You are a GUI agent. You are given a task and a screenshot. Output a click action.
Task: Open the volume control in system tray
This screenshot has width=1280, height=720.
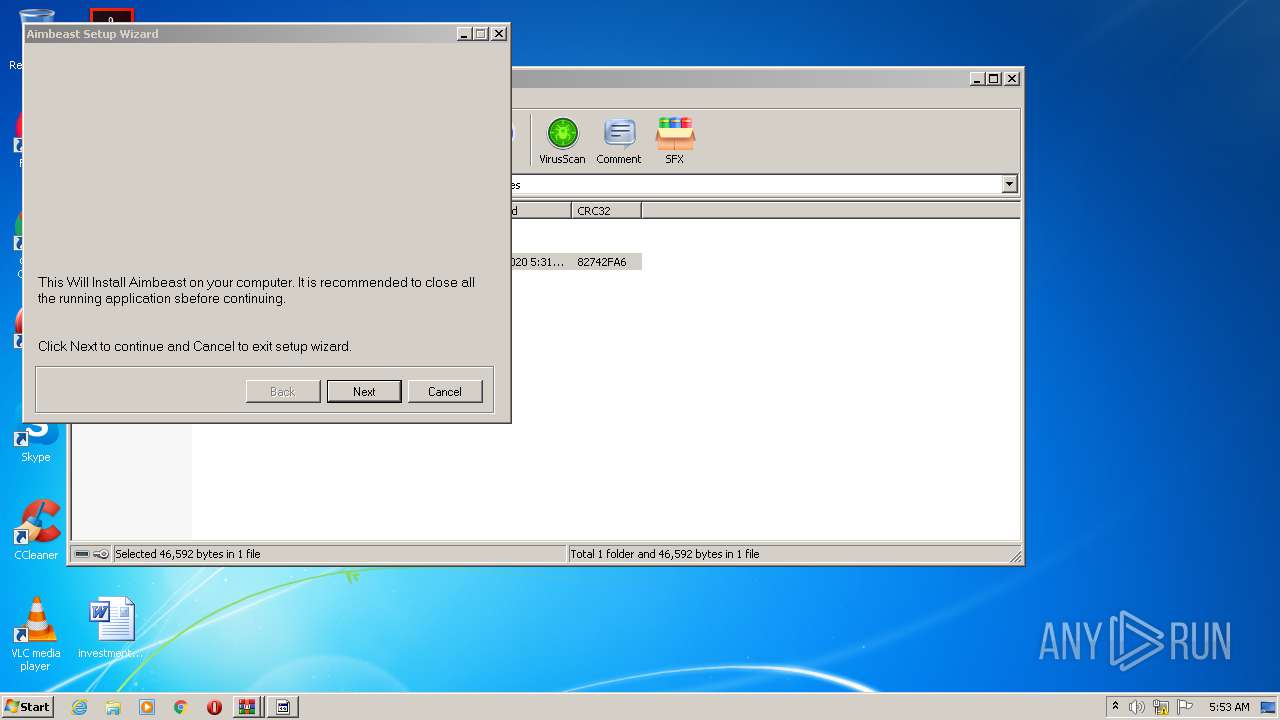[1137, 707]
